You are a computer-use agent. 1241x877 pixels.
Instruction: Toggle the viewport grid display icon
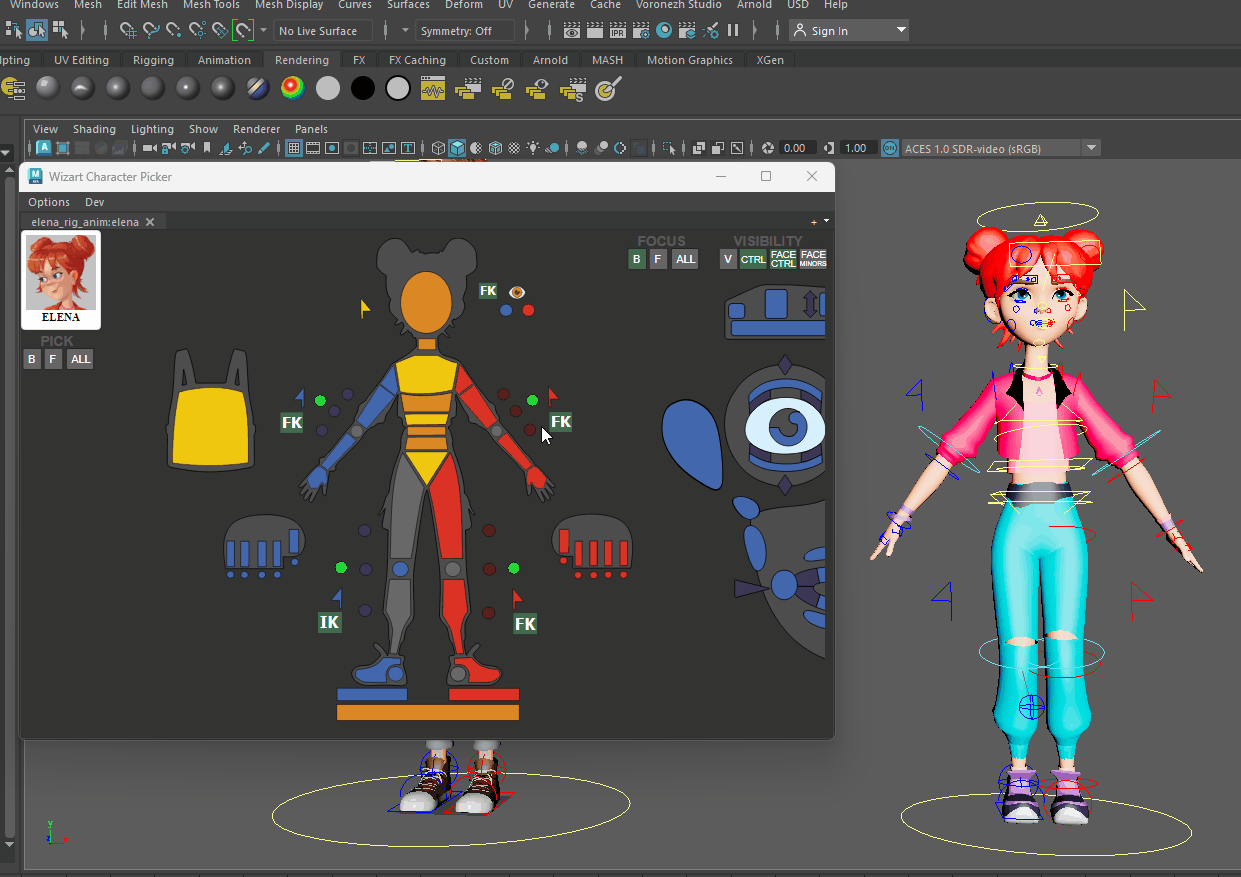pos(294,148)
